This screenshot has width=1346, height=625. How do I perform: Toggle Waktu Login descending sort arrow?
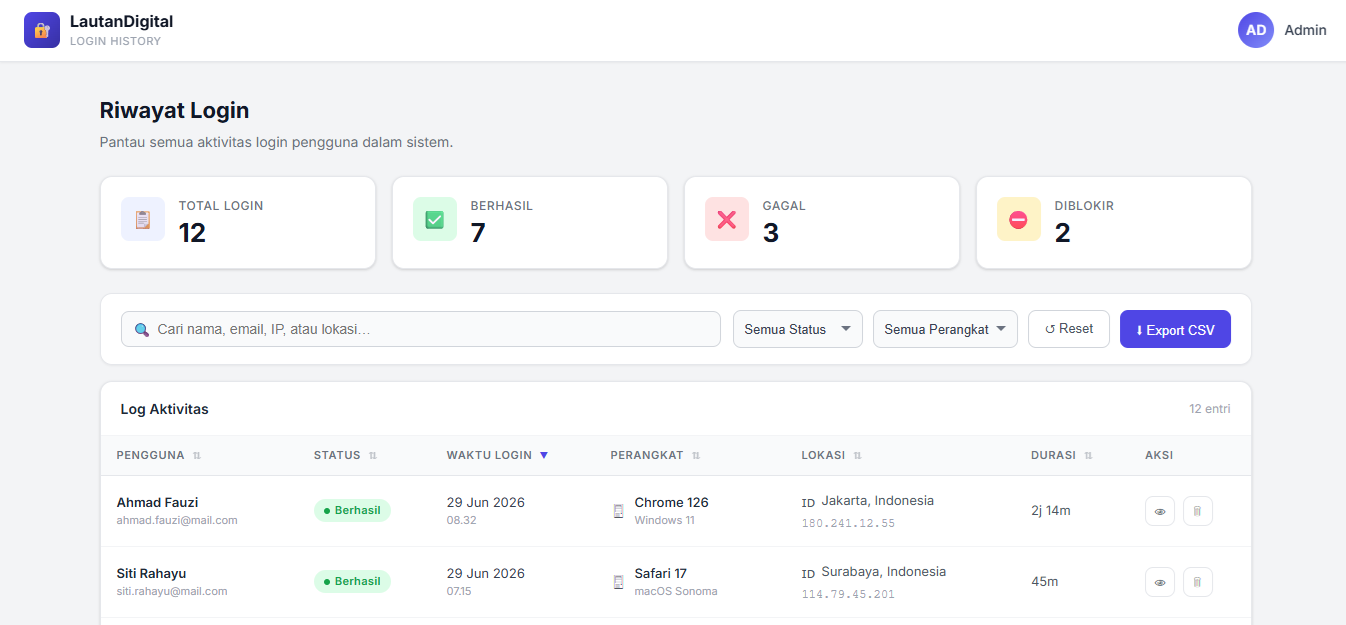point(544,455)
